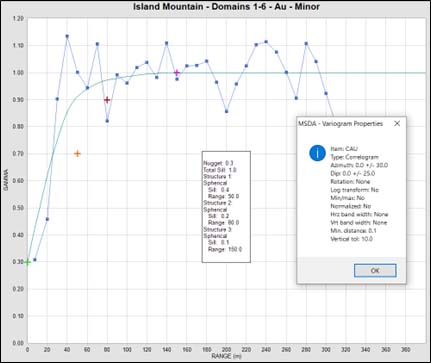Click the 'Structure 1:' line in model box
Image resolution: width=431 pixels, height=363 pixels.
point(217,177)
